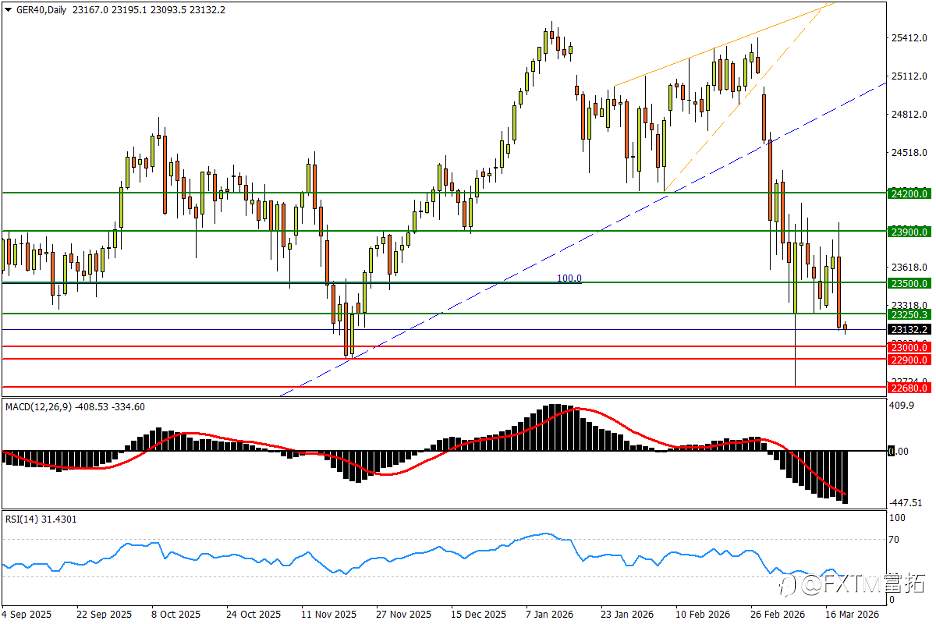Click the MACD scale value 409.9
This screenshot has height=624, width=936.
pyautogui.click(x=901, y=405)
